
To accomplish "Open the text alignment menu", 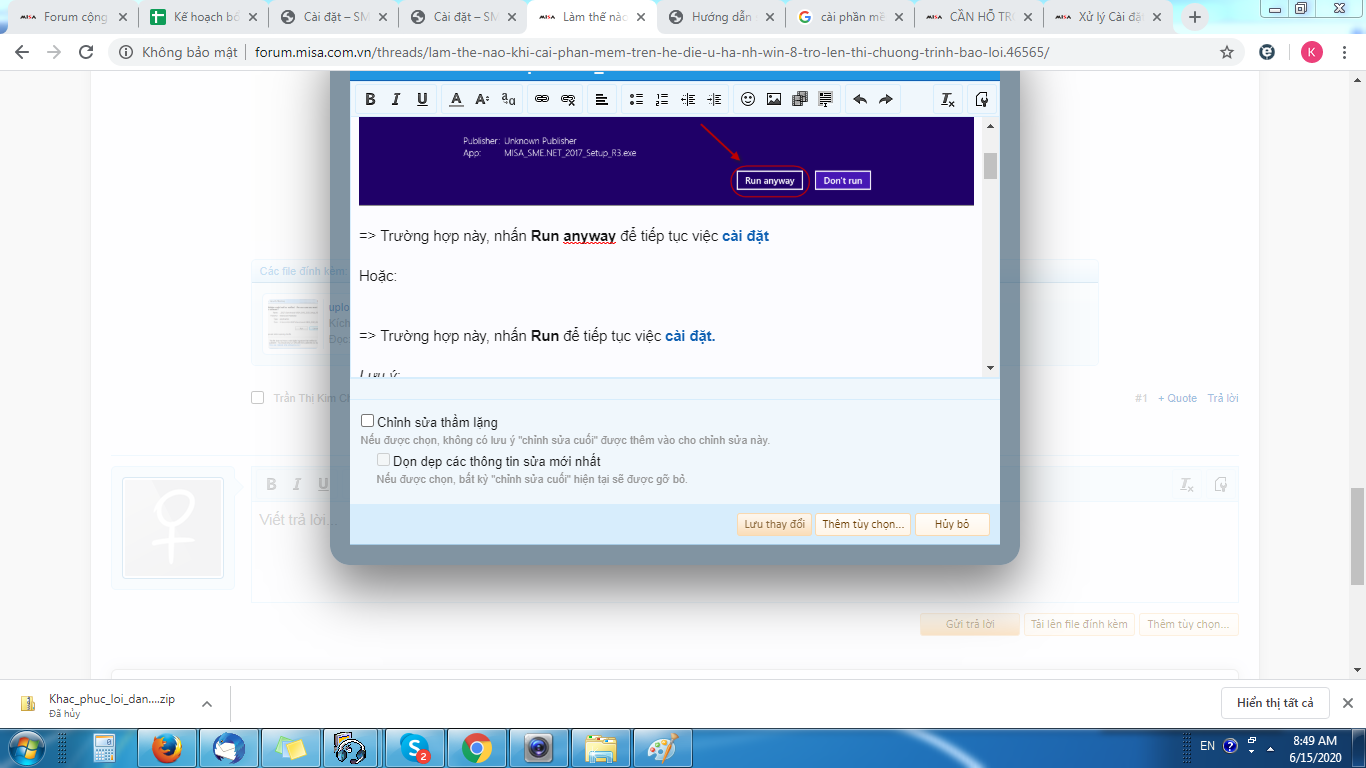I will click(x=602, y=99).
